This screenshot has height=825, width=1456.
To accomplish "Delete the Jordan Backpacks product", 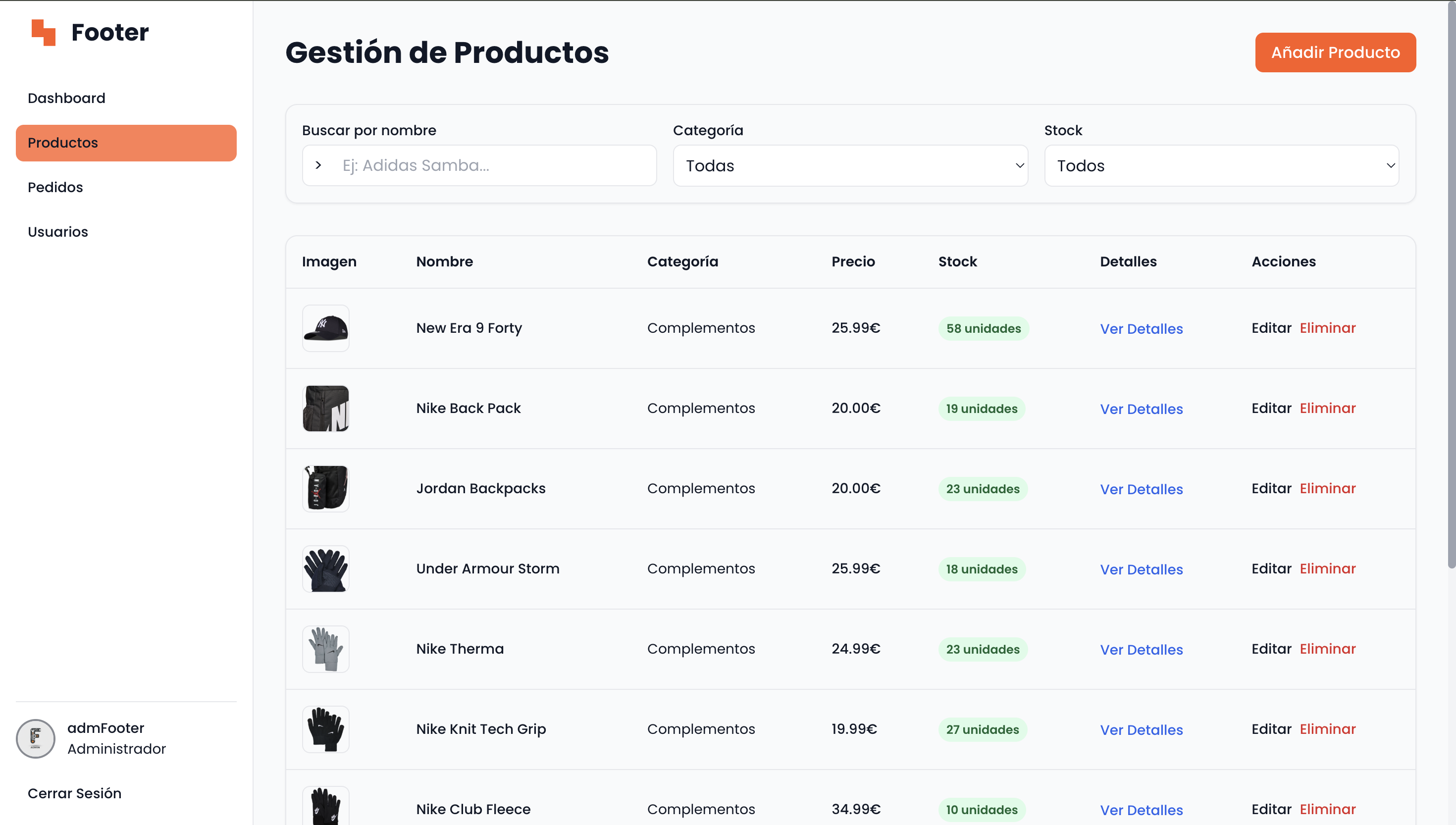I will (1327, 488).
